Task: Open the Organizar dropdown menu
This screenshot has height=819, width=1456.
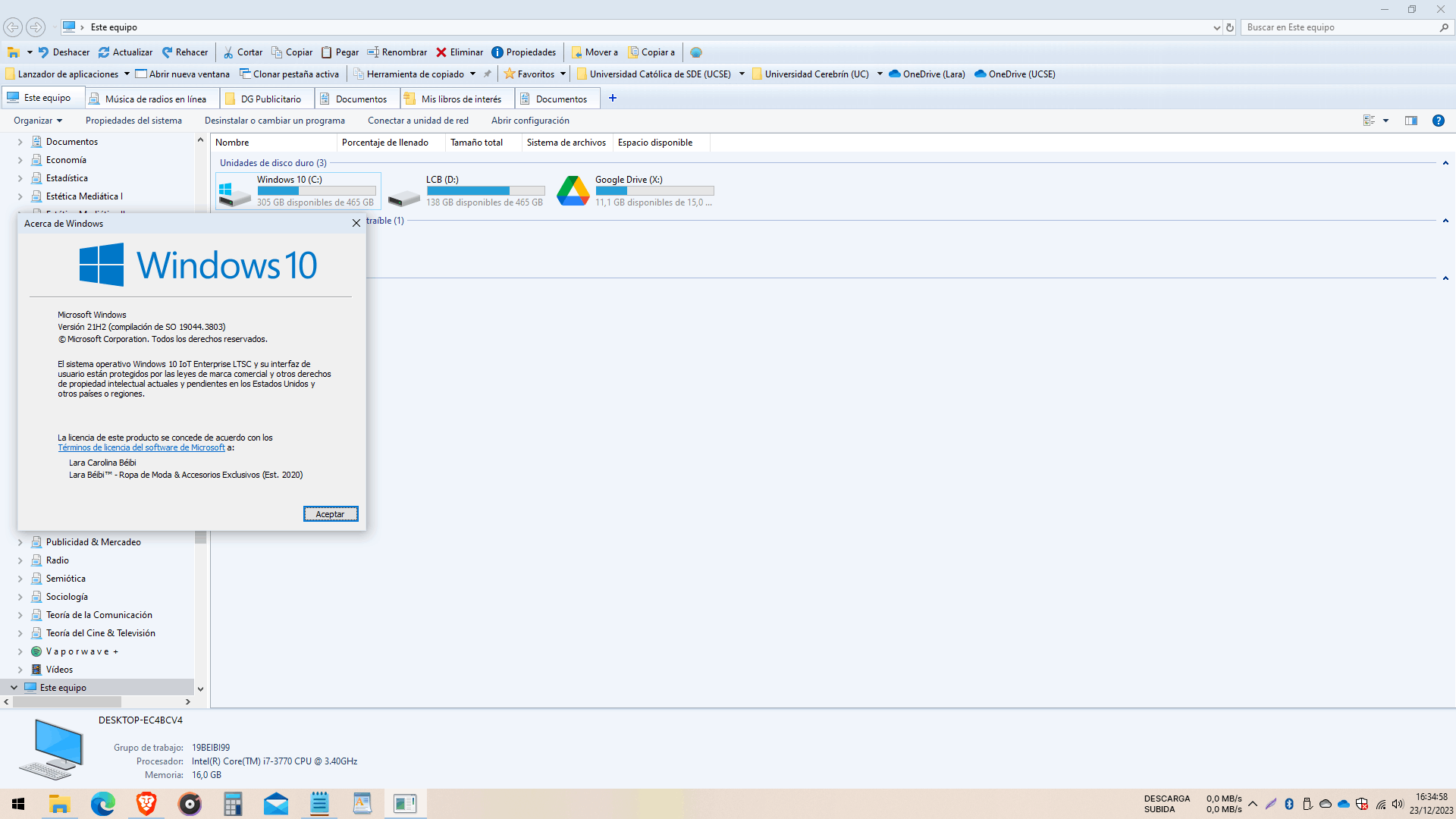Action: click(38, 121)
